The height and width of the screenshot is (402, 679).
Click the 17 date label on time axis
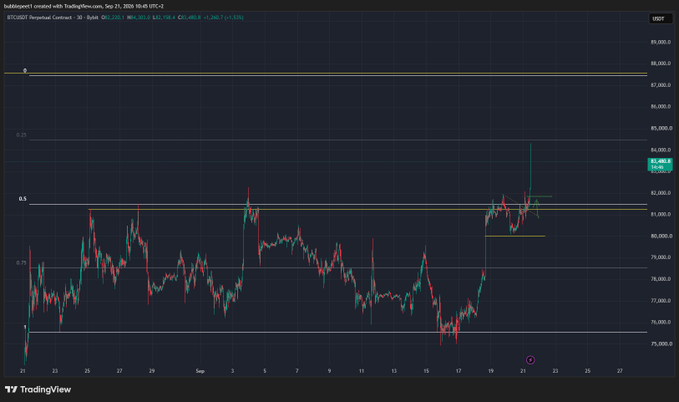point(458,371)
